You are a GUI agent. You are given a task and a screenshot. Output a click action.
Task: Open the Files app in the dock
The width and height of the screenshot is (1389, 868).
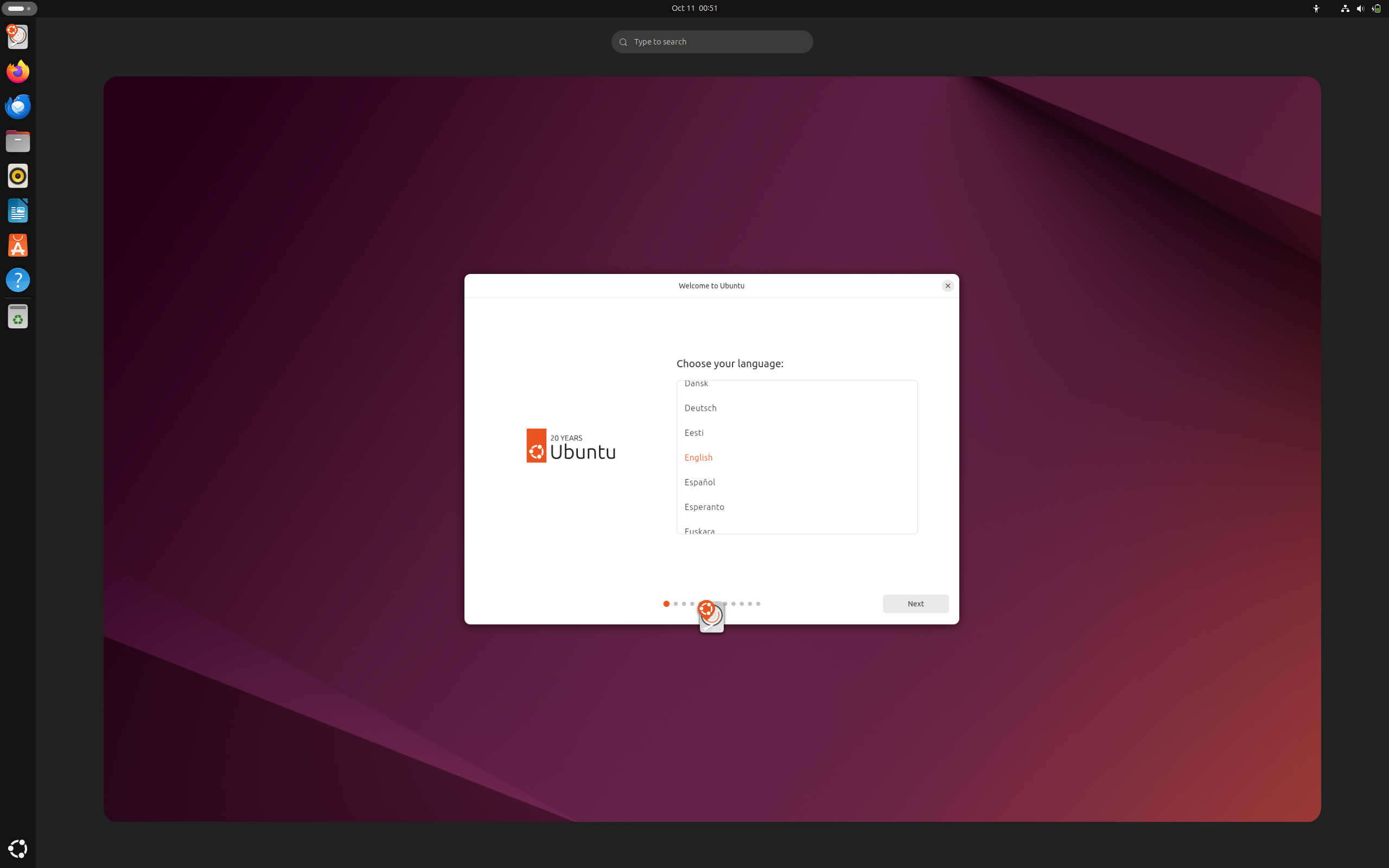pyautogui.click(x=18, y=141)
